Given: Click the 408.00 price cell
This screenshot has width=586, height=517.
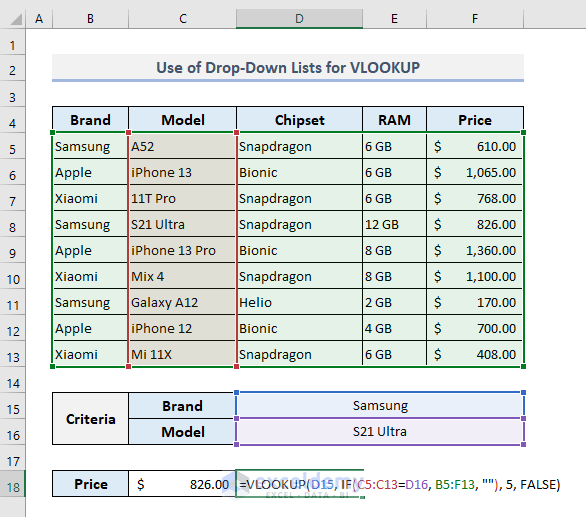Looking at the screenshot, I should (x=475, y=354).
